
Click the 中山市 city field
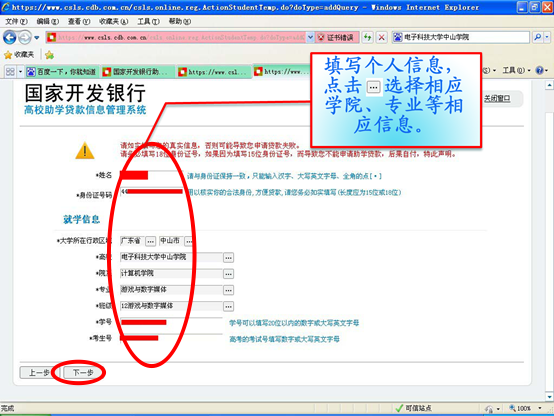coord(171,241)
